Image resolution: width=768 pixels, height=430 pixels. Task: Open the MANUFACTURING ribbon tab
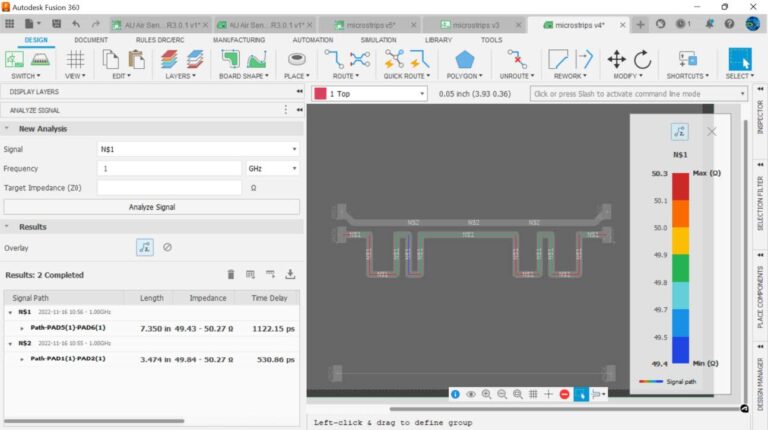pyautogui.click(x=239, y=40)
